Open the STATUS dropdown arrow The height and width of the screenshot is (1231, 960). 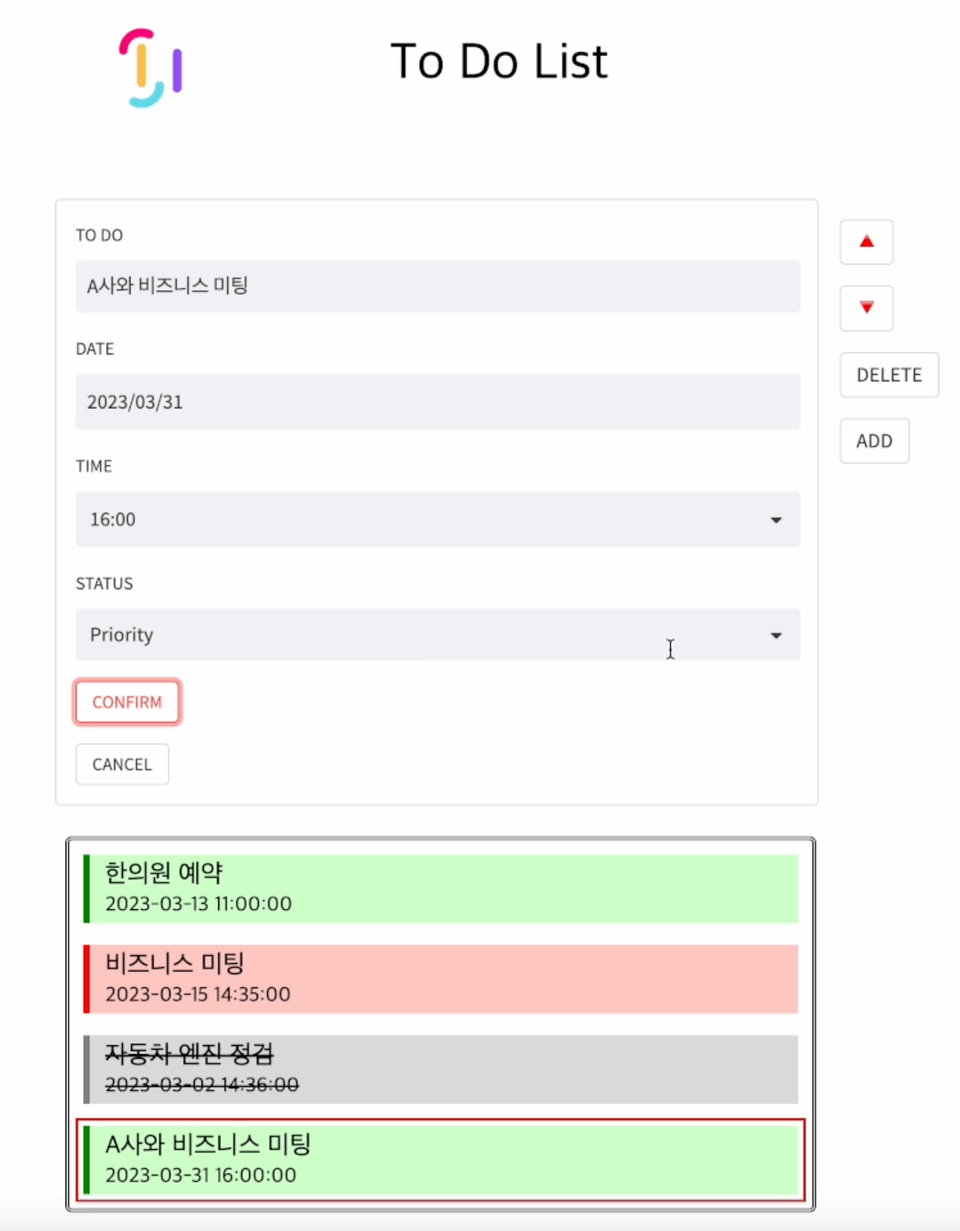(776, 635)
